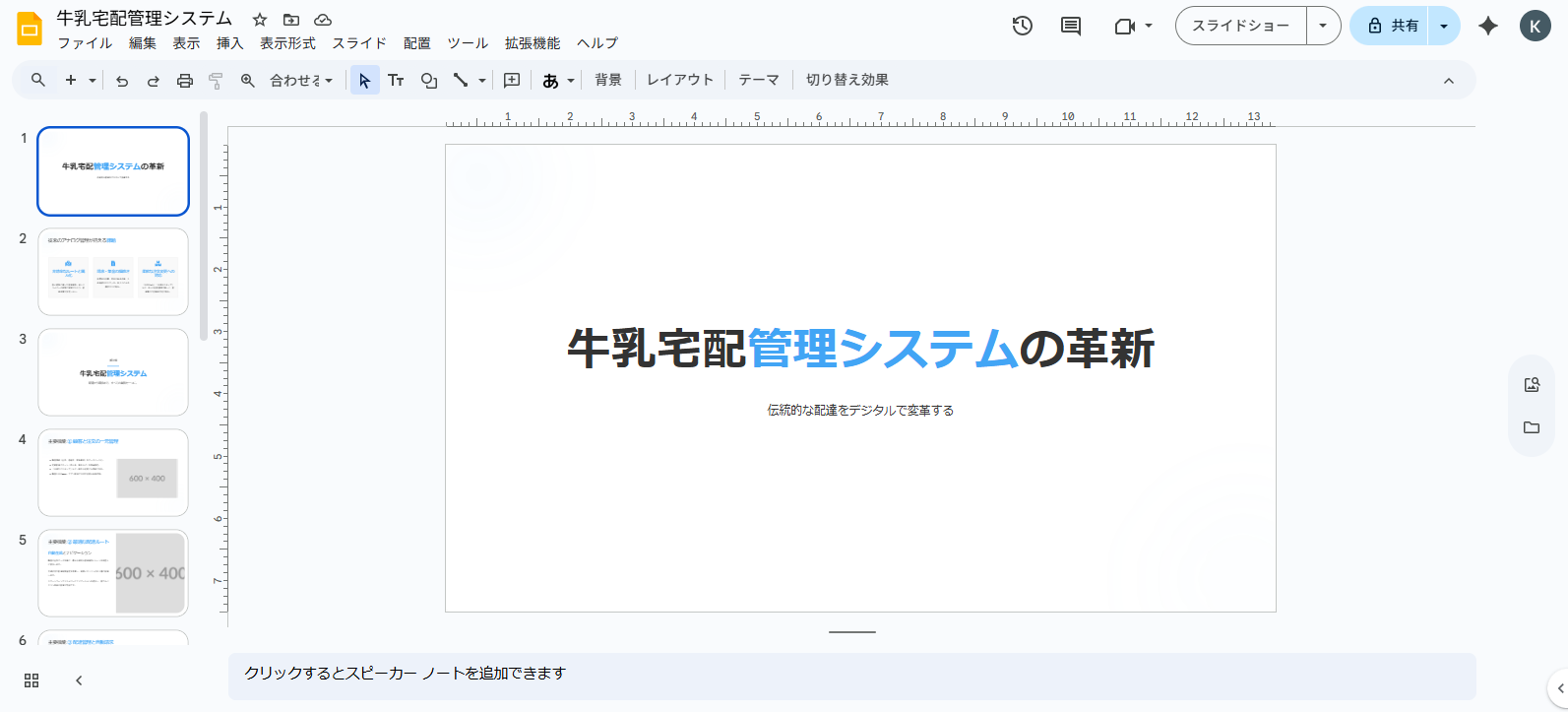Select the text box tool

coord(396,81)
